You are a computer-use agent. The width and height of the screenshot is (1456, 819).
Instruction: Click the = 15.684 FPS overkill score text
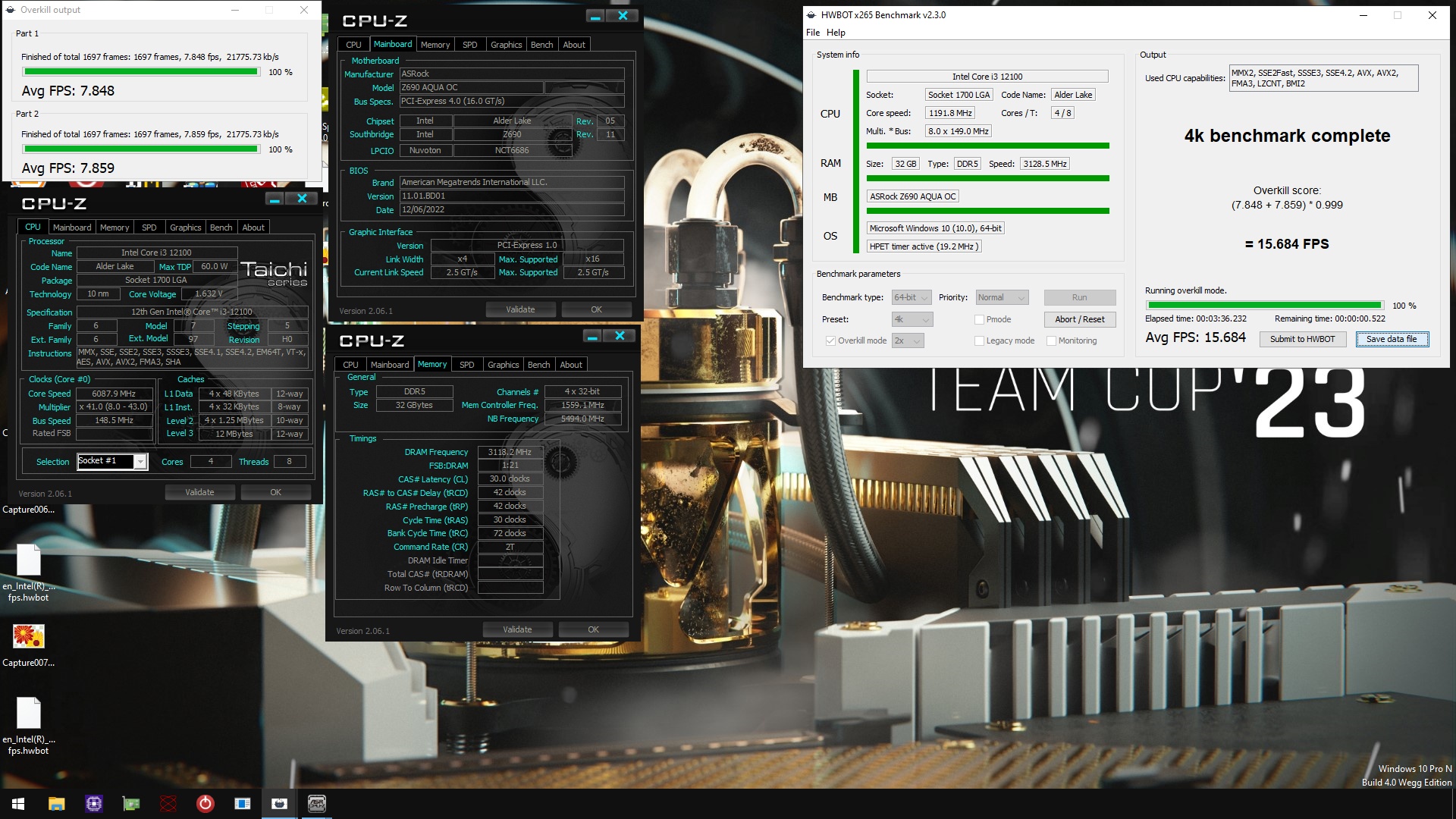(x=1287, y=244)
